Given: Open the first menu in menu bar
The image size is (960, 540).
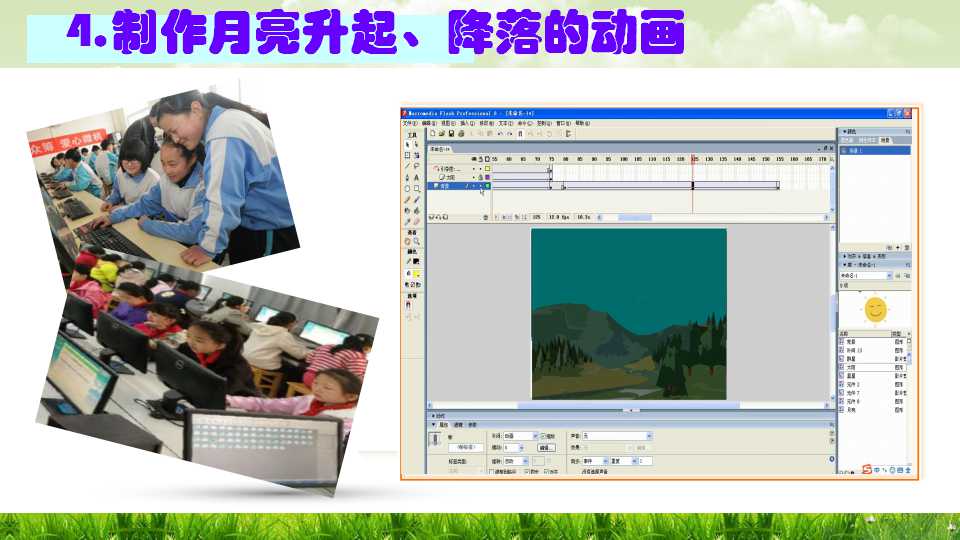Looking at the screenshot, I should tap(410, 123).
